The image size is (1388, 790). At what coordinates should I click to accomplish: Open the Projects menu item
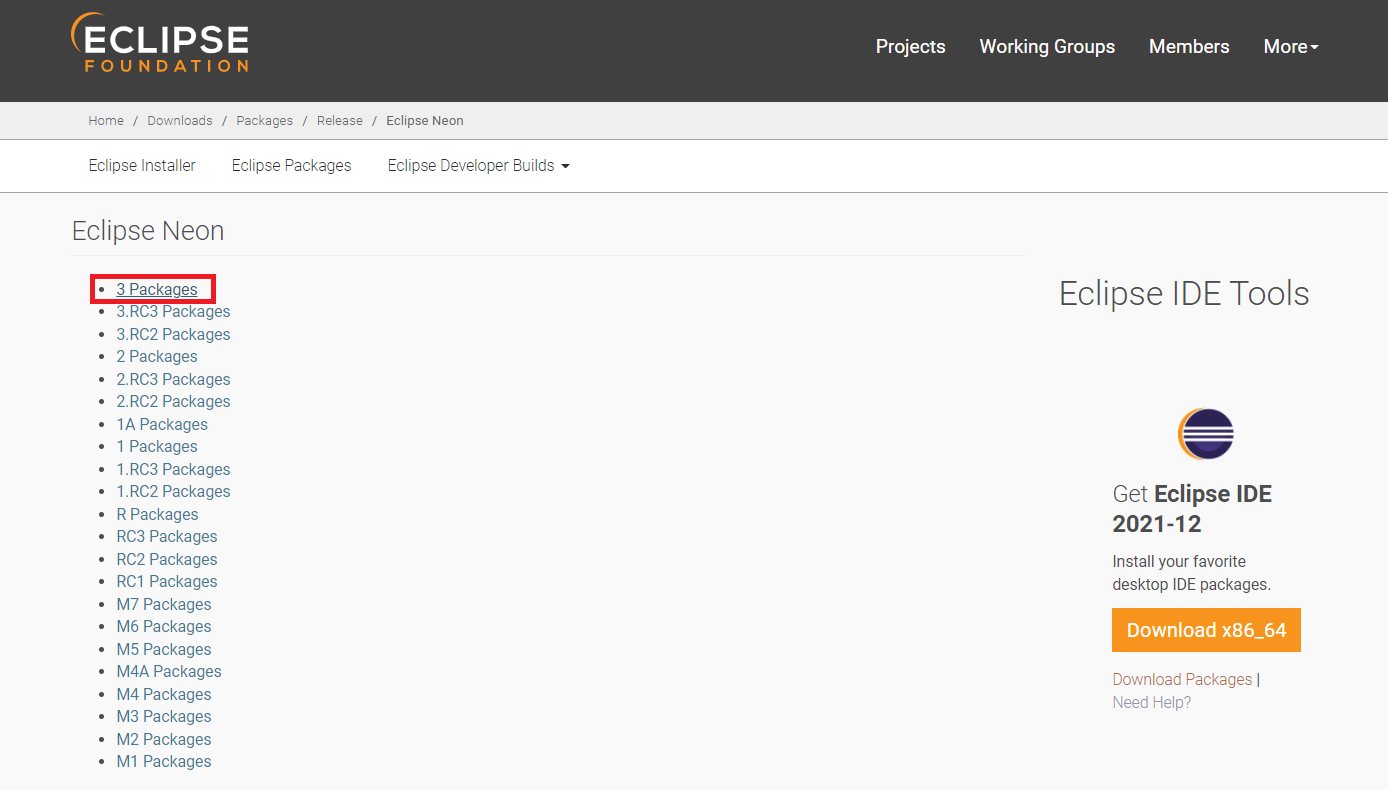910,47
